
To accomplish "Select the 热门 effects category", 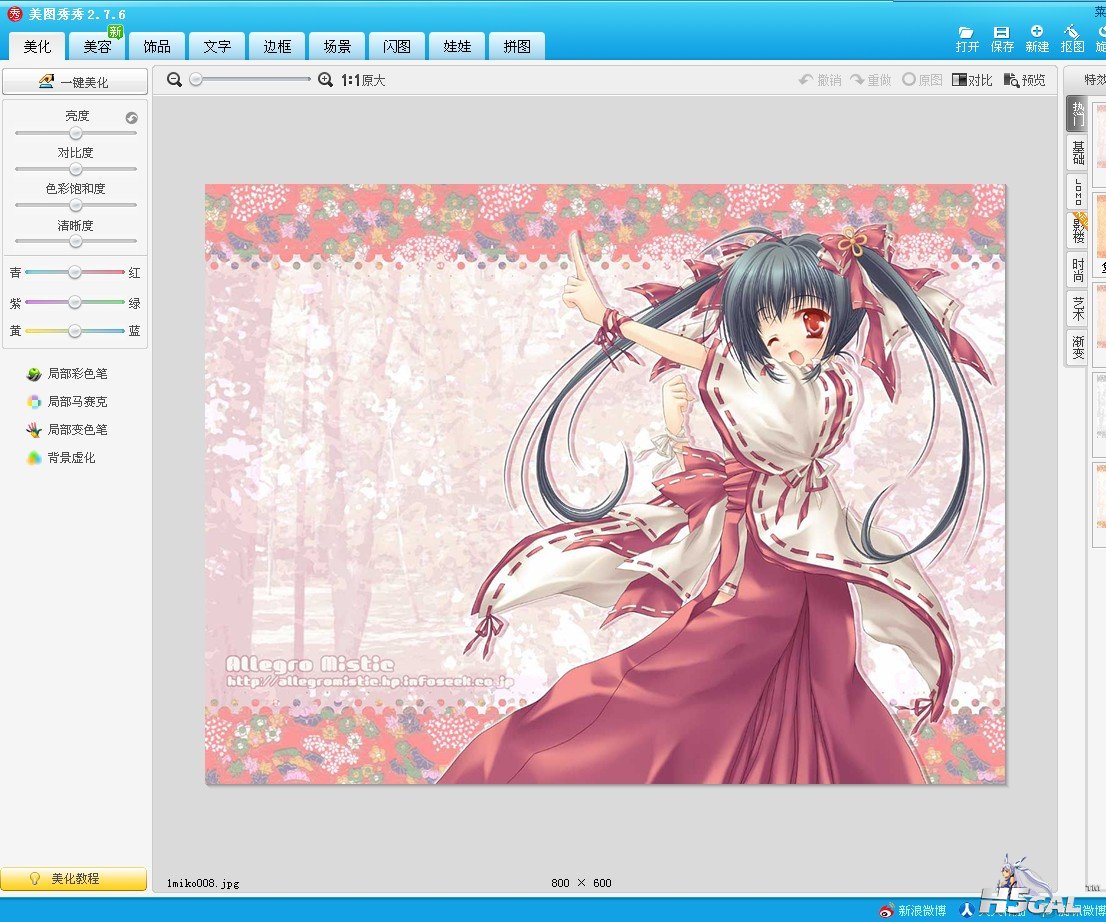I will [1077, 114].
